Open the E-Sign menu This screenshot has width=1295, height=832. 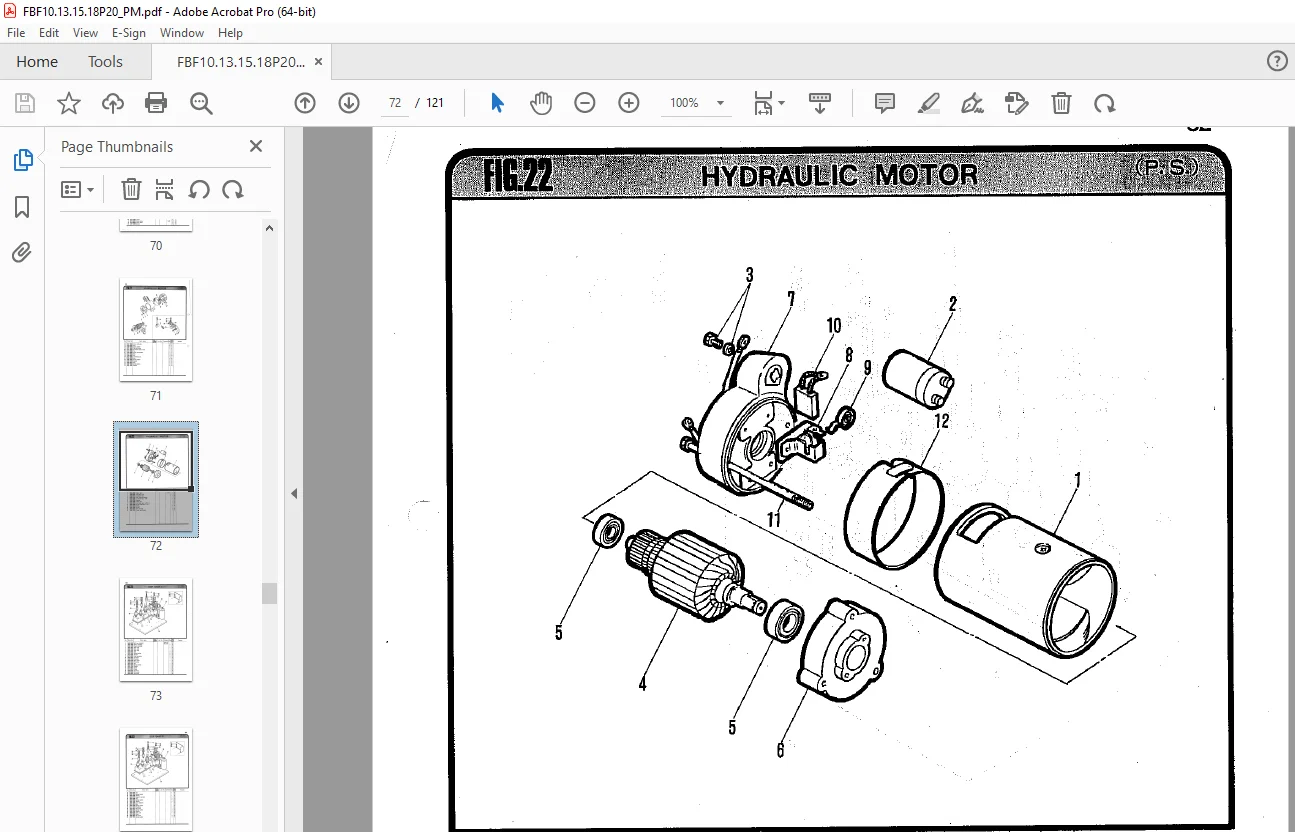click(x=129, y=33)
